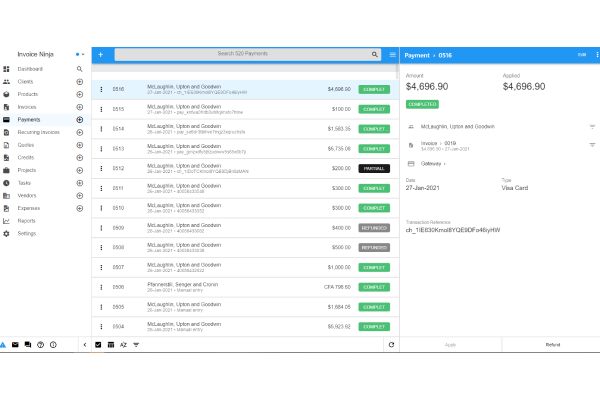Open the help question mark icon
This screenshot has height=400, width=600.
tap(40, 344)
